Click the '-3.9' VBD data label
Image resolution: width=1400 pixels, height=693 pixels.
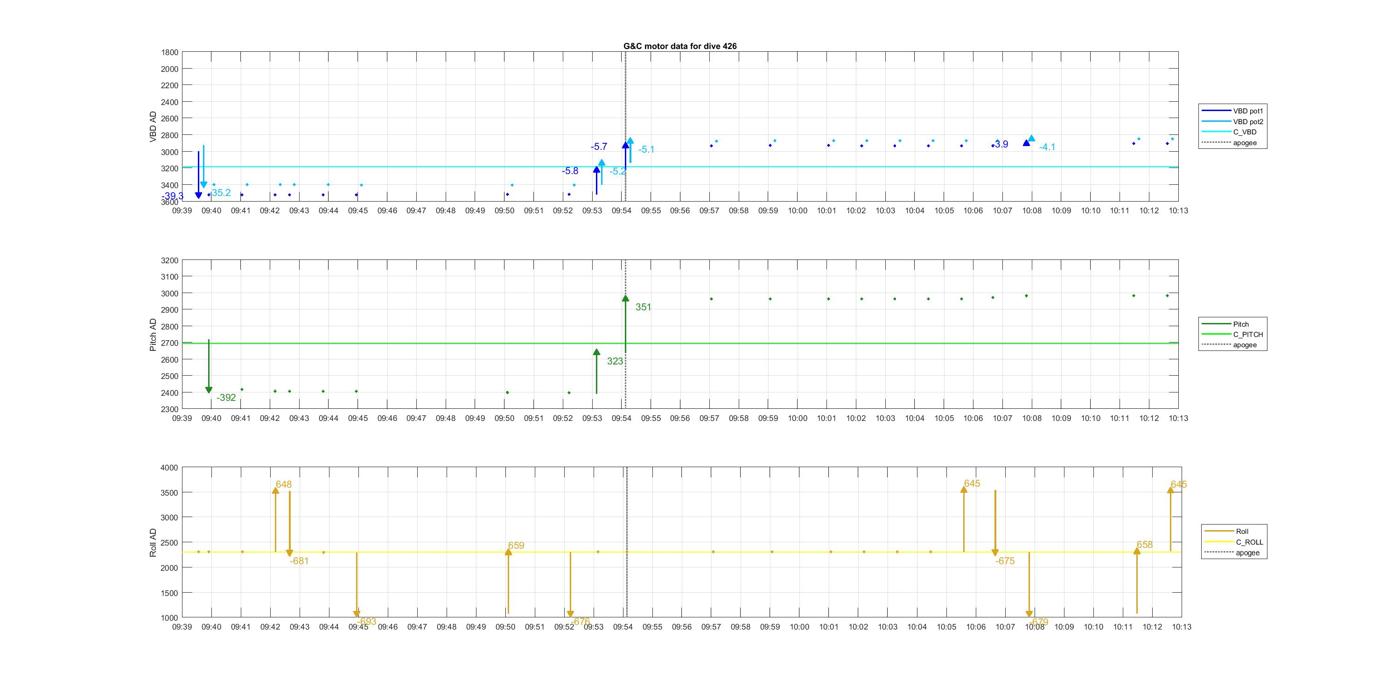tap(1000, 144)
